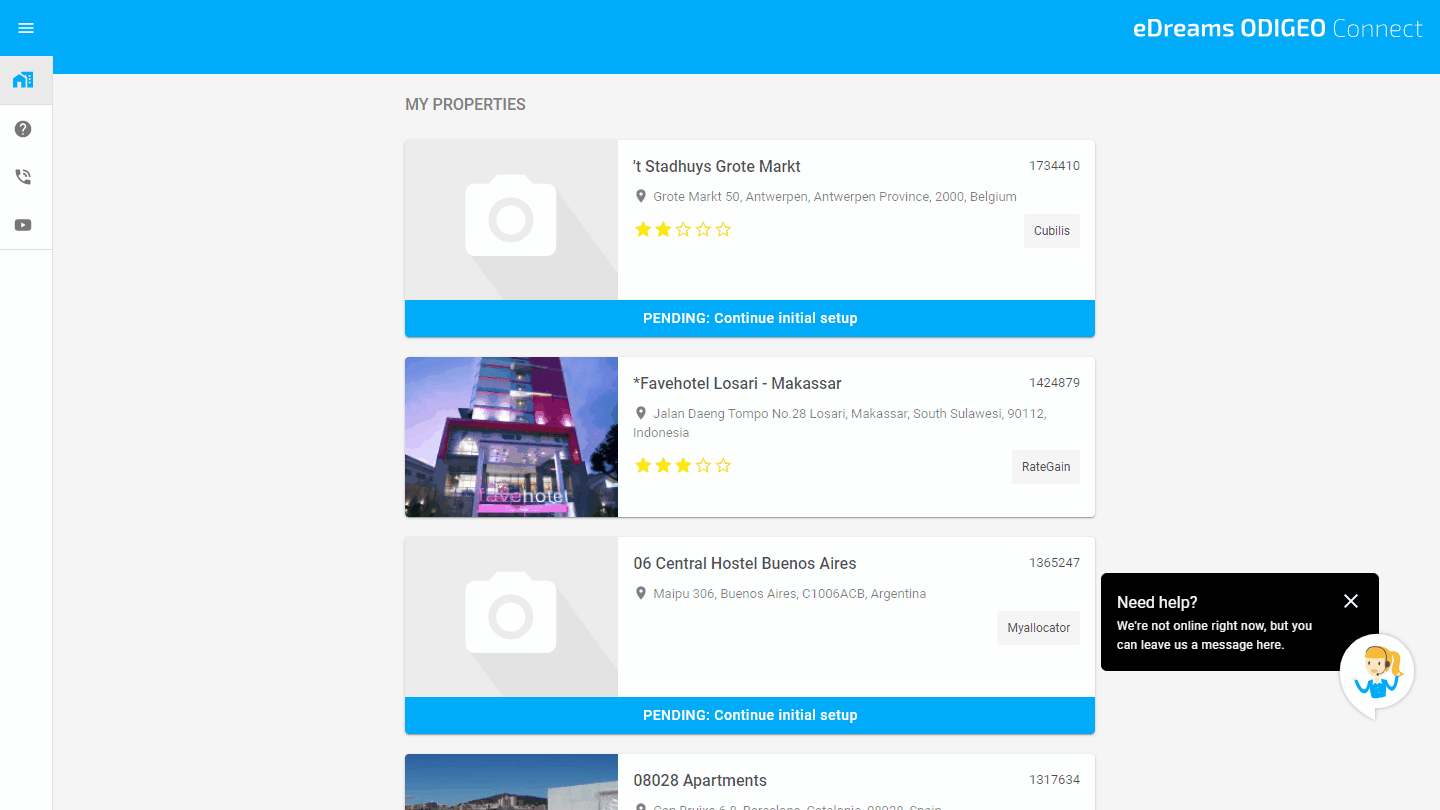Click the three-star rating of Favehotel Losari

[683, 466]
